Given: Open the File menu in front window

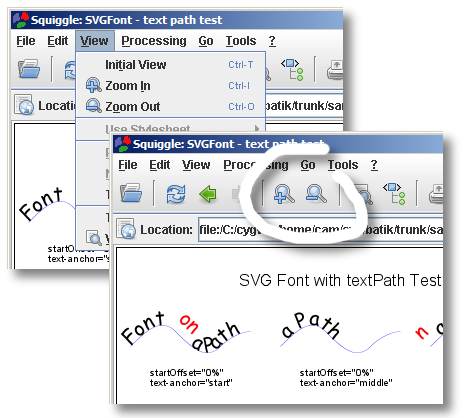Looking at the screenshot, I should [128, 165].
